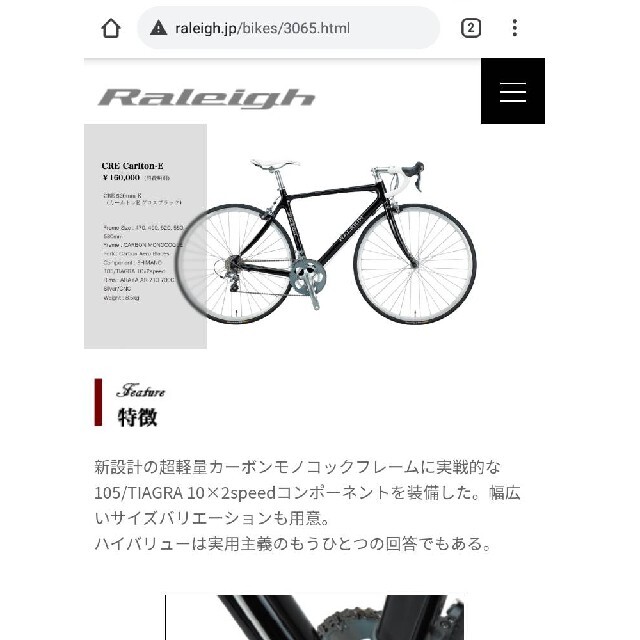Click the not-secure warning triangle icon
Screen dimensions: 640x640
click(x=158, y=28)
